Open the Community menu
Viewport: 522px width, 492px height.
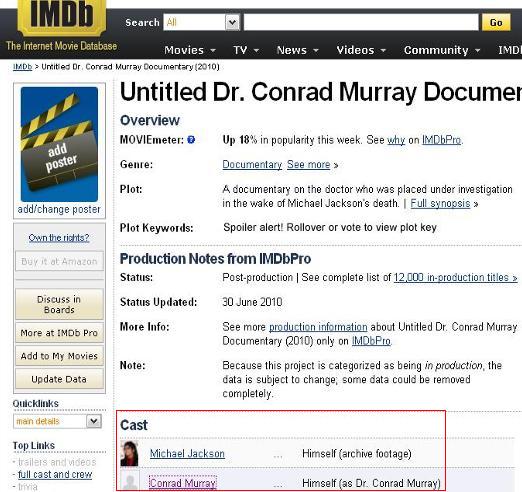[x=442, y=50]
